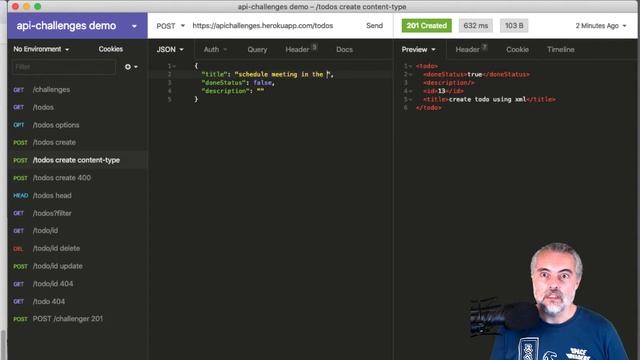Screen dimensions: 640x360
Task: Select the GET /challenges request
Action: tap(78, 89)
